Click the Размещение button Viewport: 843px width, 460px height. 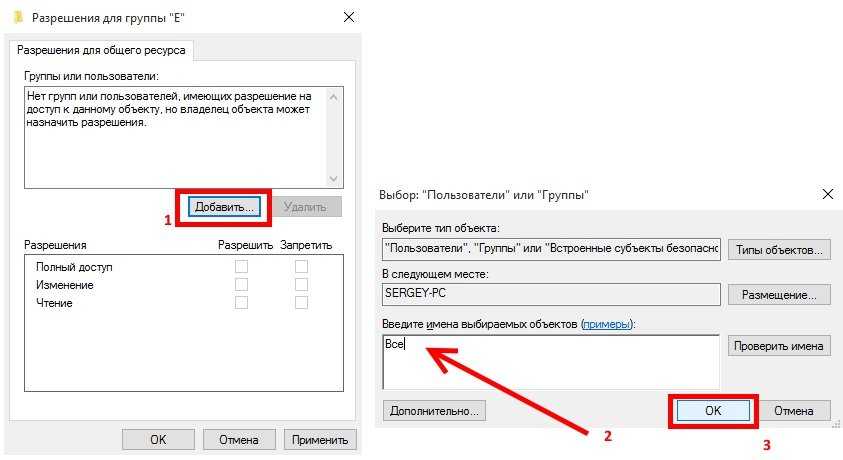(x=778, y=295)
